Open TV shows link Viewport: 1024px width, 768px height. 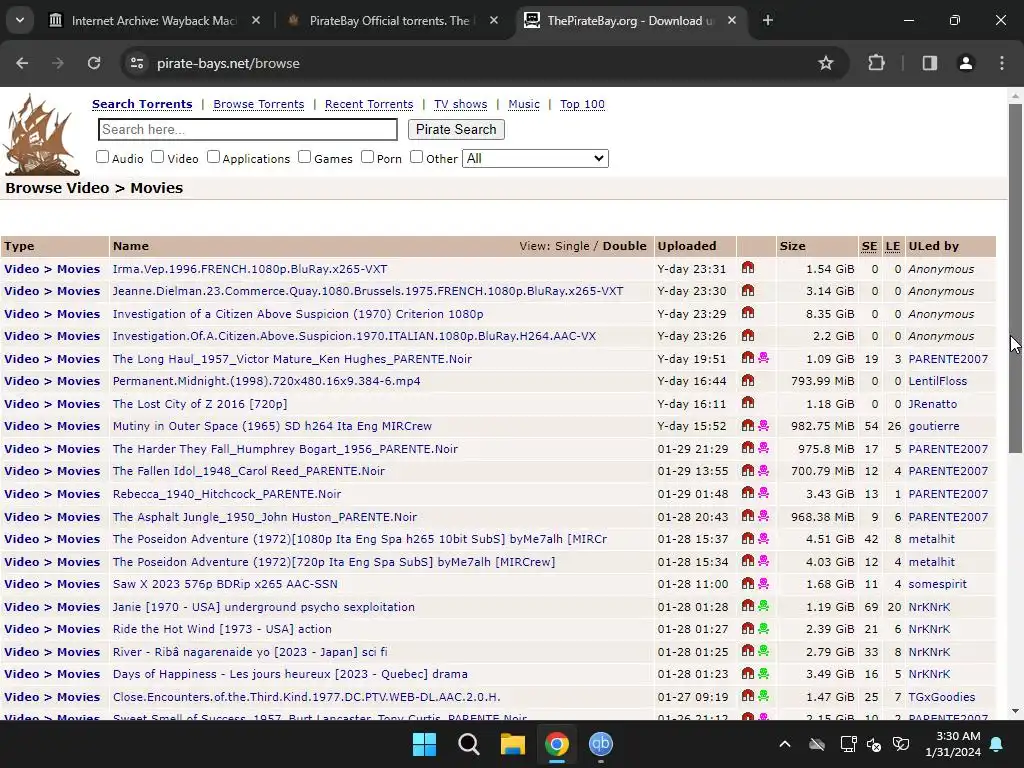460,104
